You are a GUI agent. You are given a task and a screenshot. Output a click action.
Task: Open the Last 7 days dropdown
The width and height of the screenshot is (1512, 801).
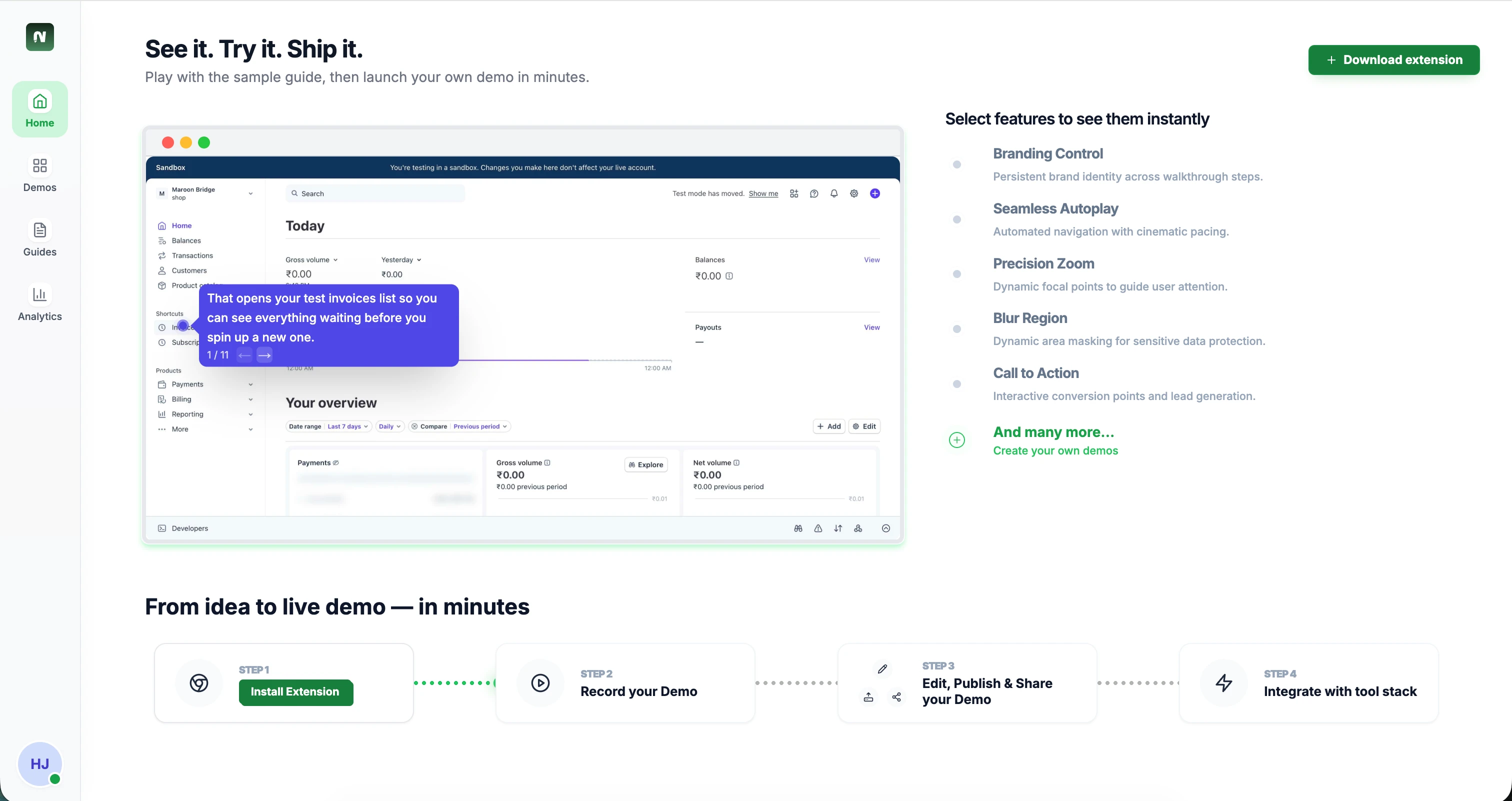click(x=347, y=426)
